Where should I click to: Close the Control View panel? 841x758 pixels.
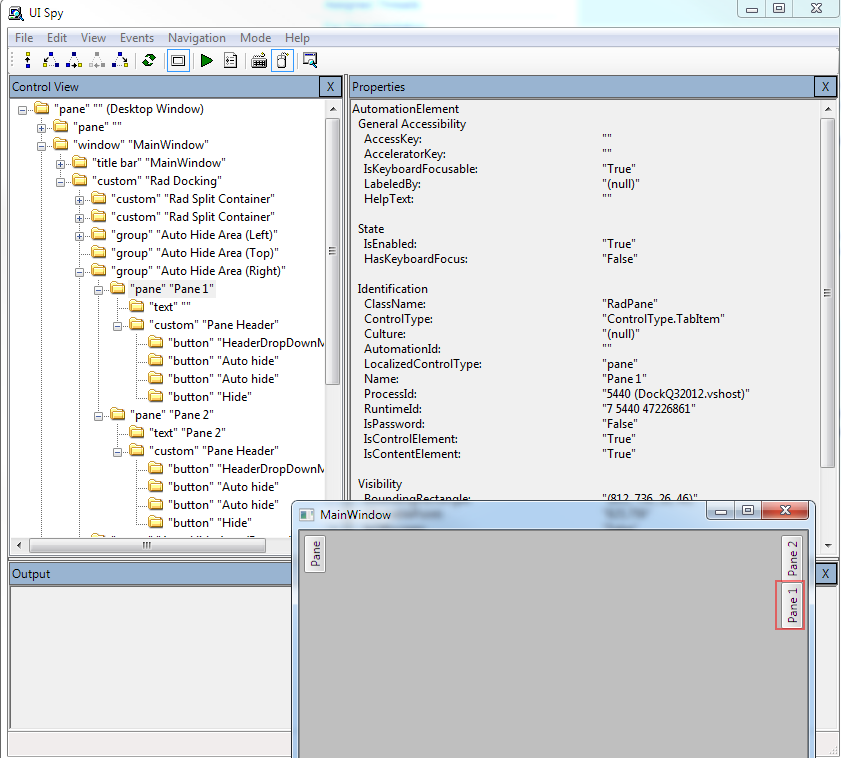[x=330, y=87]
